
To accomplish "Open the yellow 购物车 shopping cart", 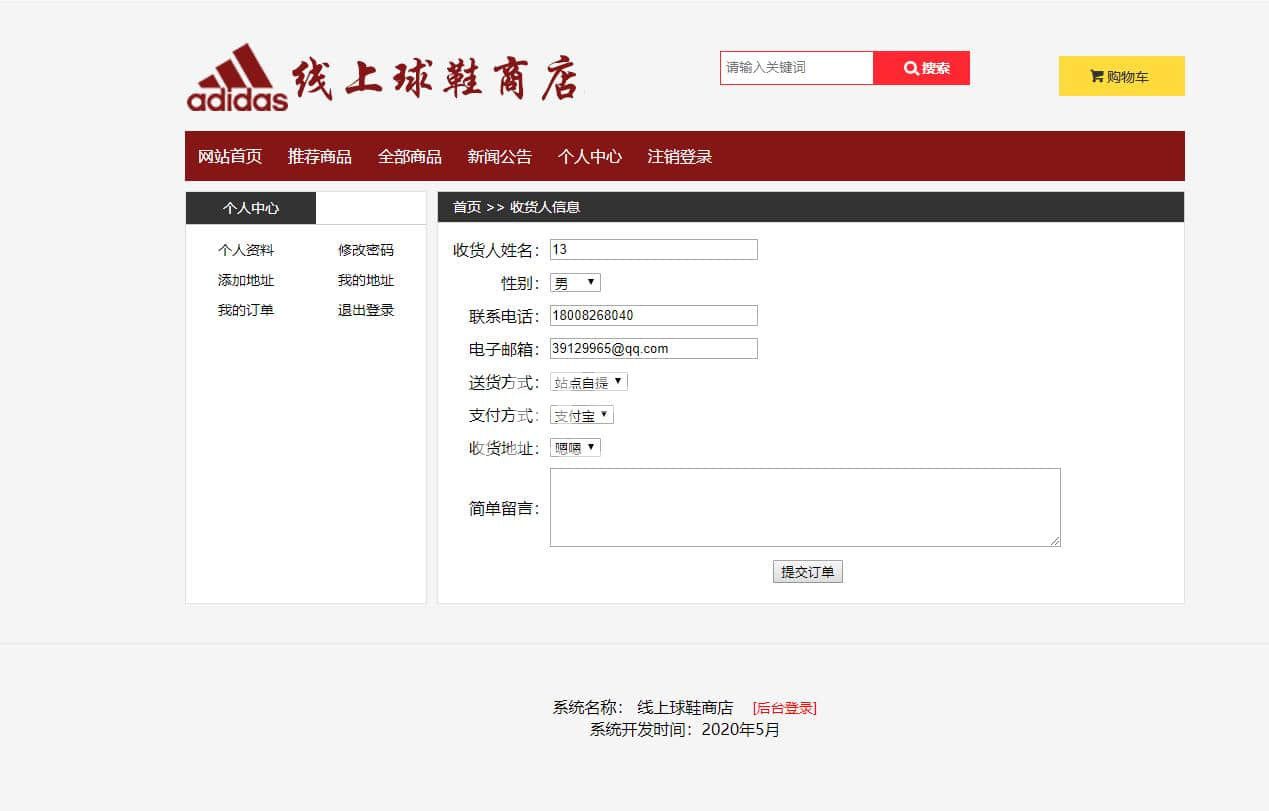I will (x=1121, y=76).
